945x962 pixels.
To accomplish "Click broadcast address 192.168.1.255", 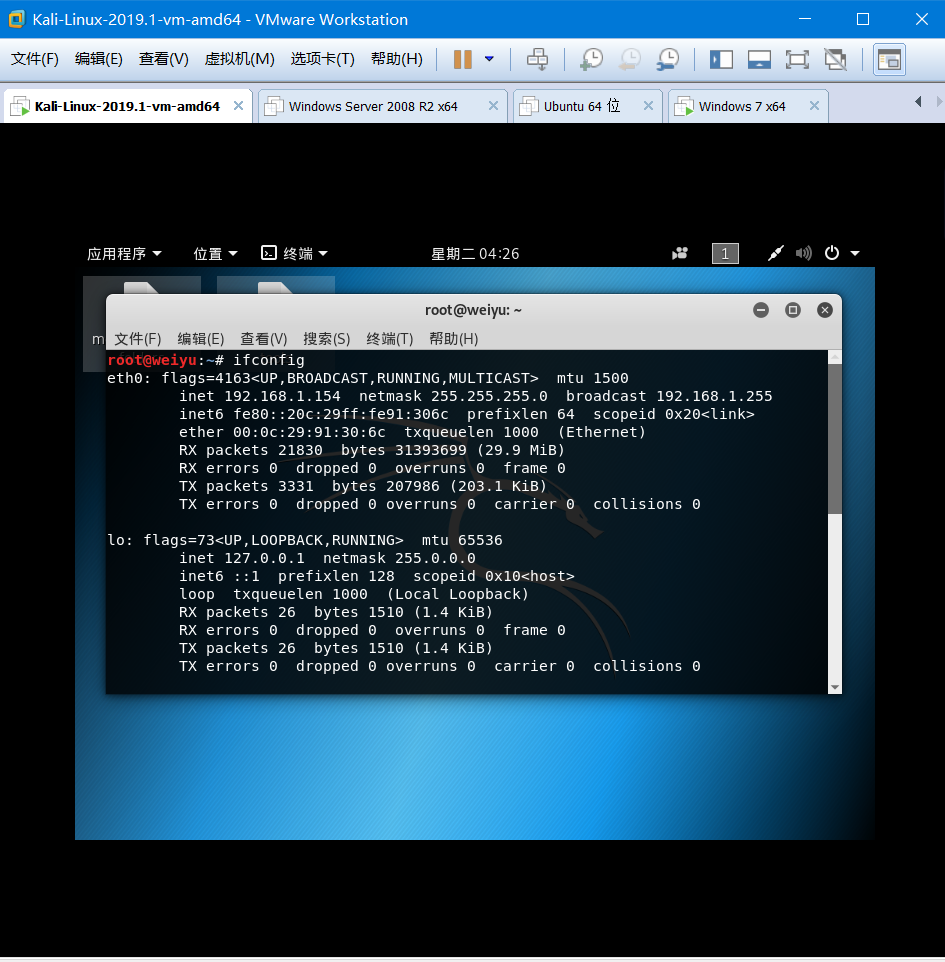I will click(x=714, y=396).
